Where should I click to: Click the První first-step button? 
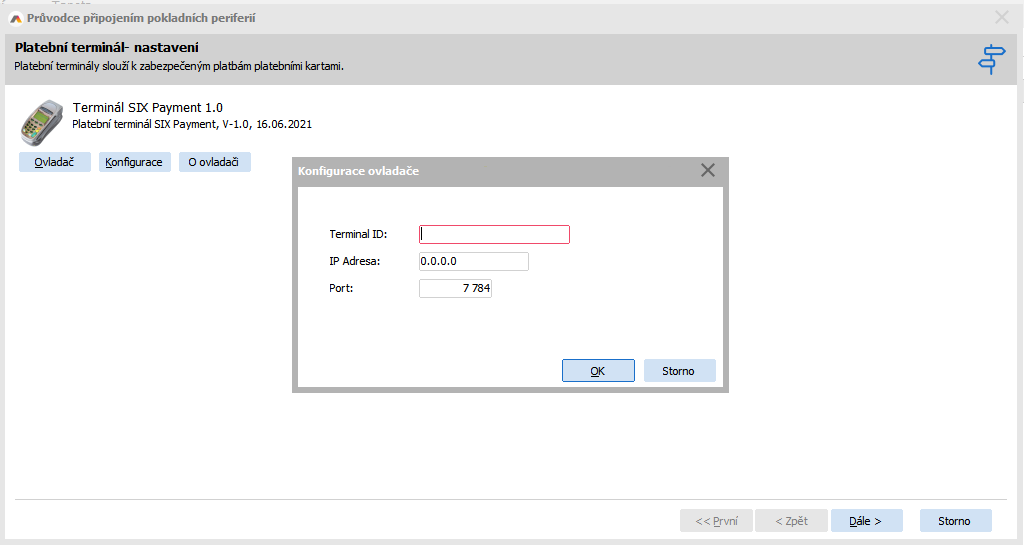716,521
